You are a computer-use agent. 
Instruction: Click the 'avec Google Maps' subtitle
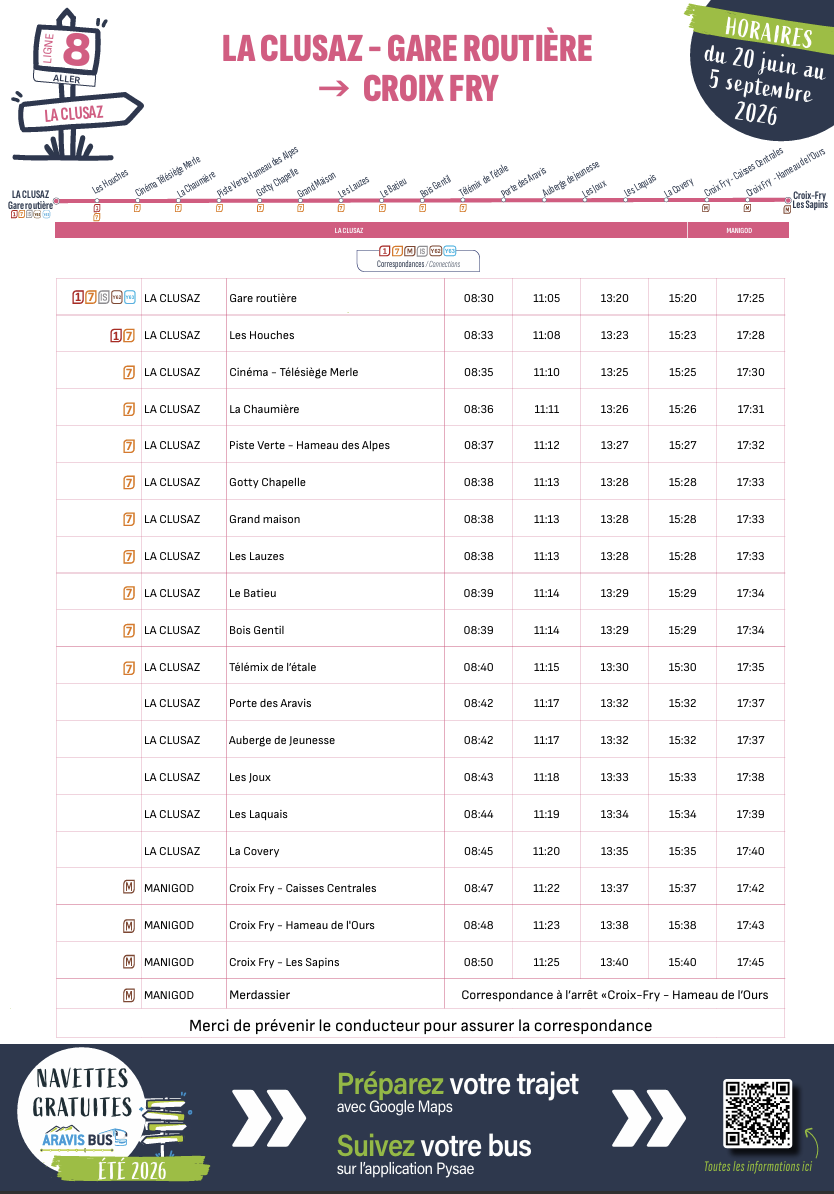[x=395, y=1107]
